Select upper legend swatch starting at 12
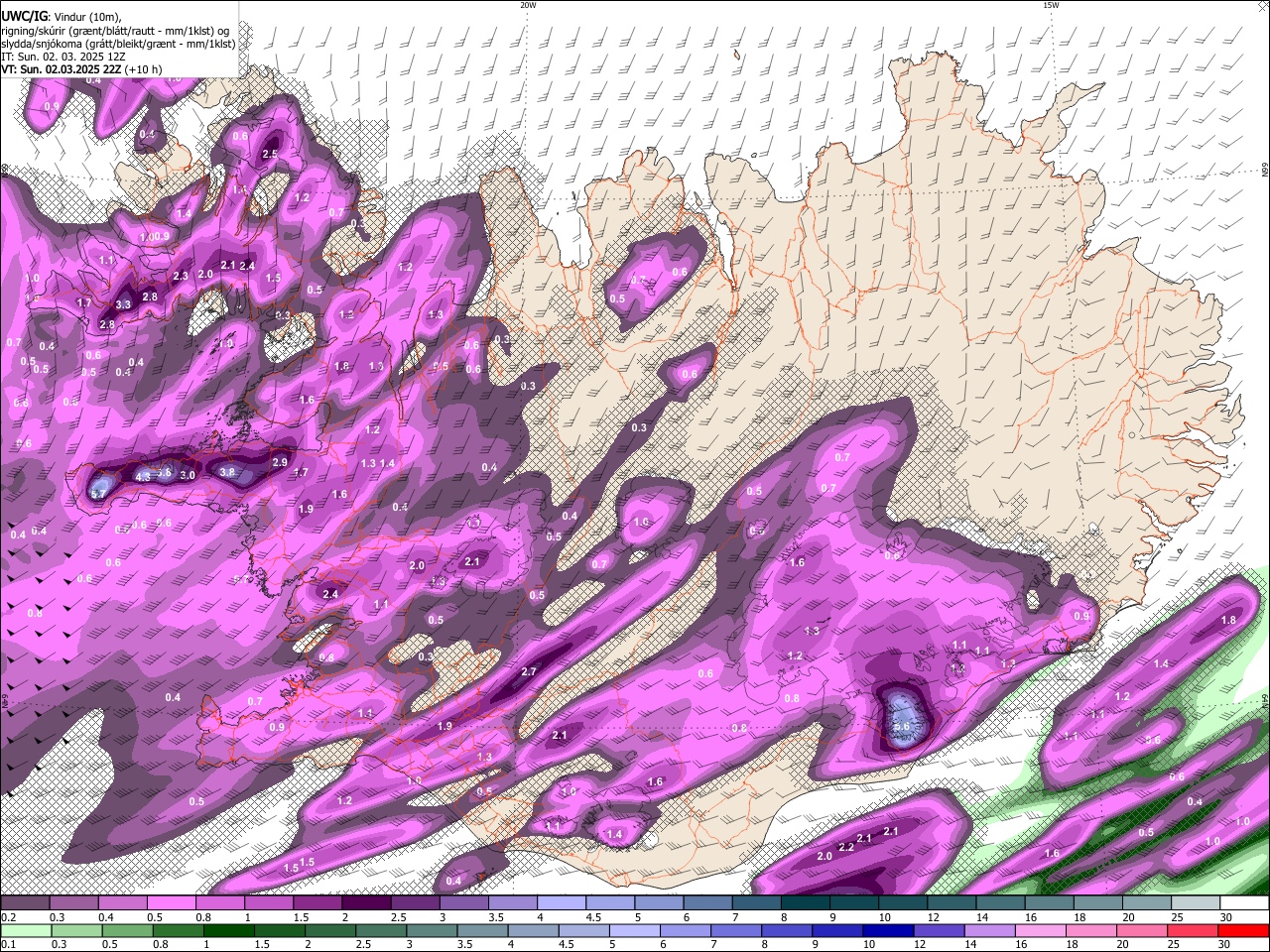The height and width of the screenshot is (952, 1270). (952, 903)
